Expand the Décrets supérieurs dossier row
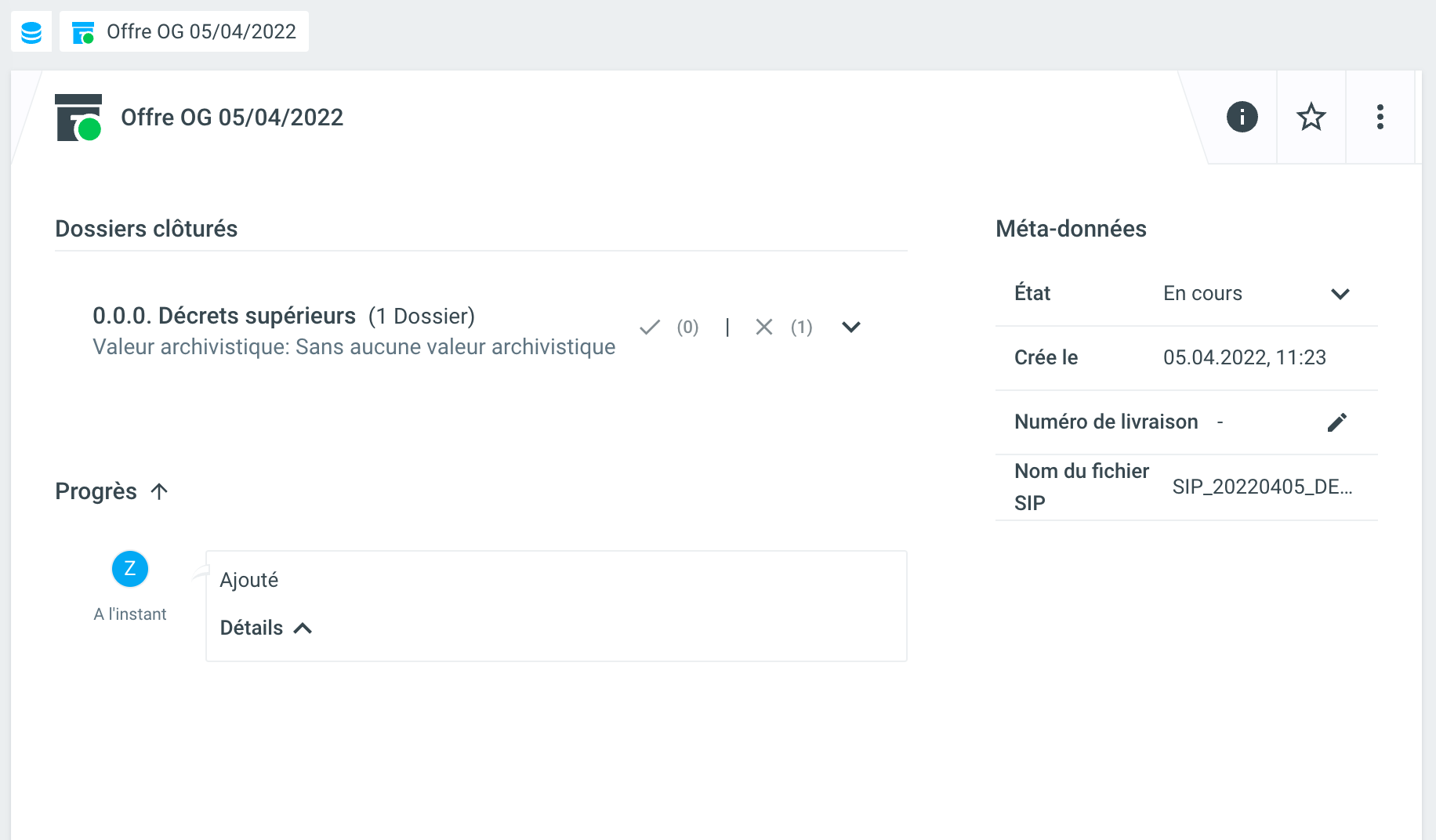This screenshot has width=1436, height=840. coord(851,328)
